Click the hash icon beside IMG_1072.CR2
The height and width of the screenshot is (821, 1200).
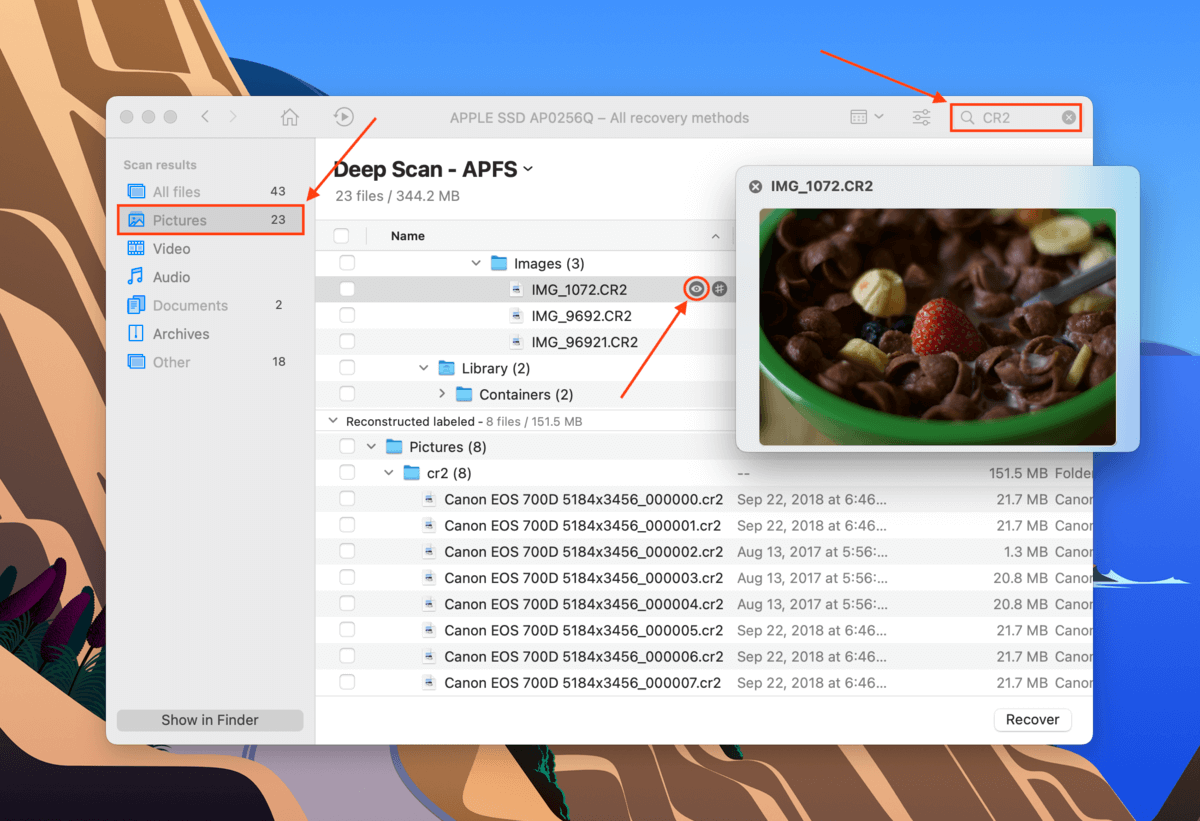tap(719, 289)
